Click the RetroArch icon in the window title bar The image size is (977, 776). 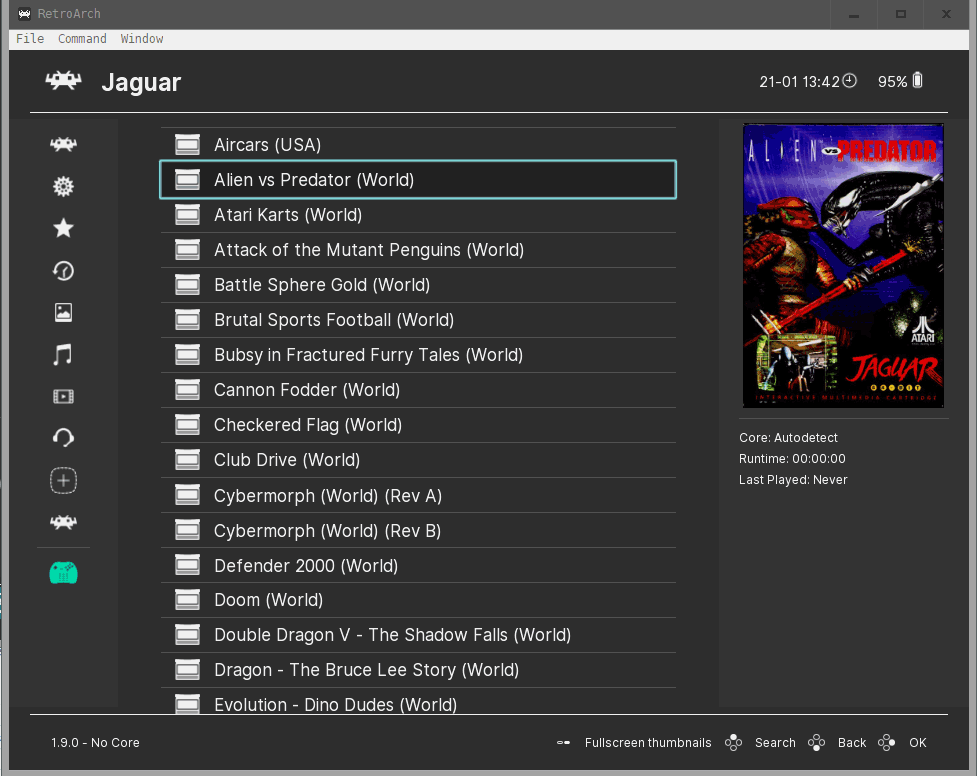24,14
